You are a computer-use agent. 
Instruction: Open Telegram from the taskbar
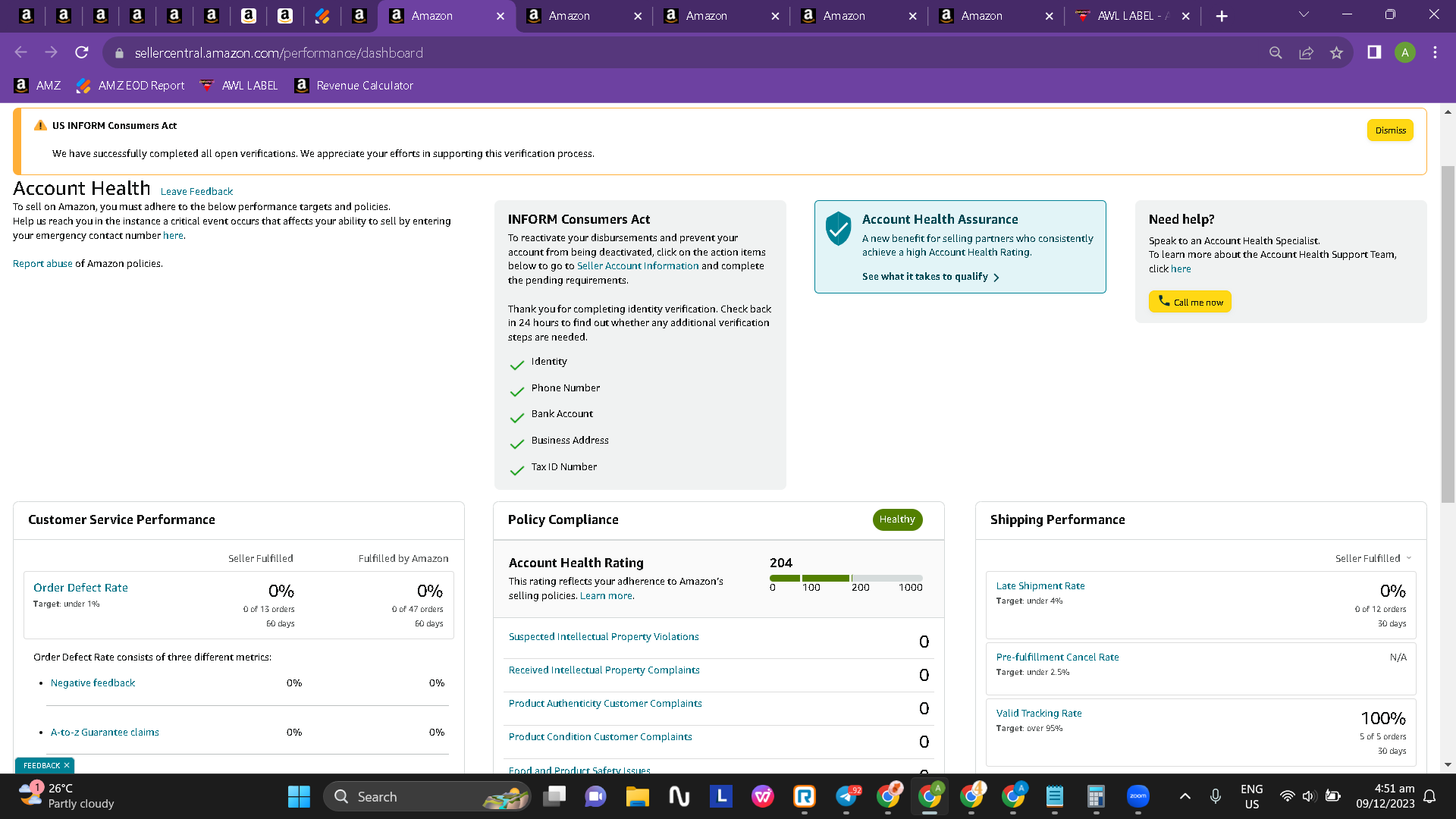point(846,796)
